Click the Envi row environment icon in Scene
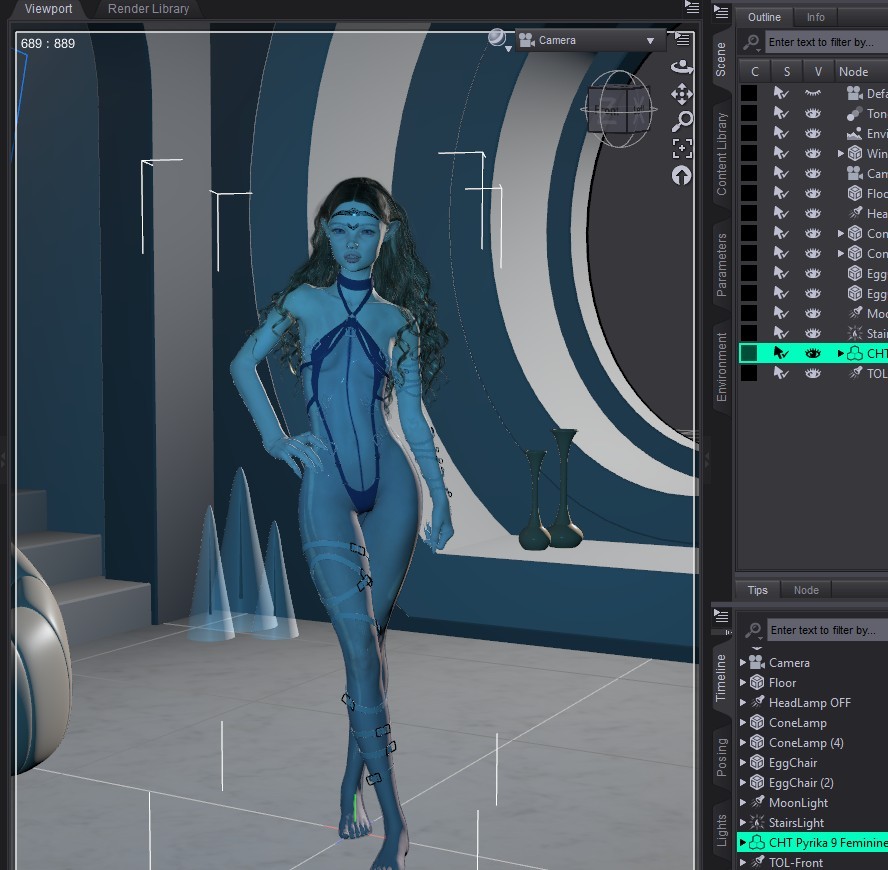The image size is (888, 870). [x=855, y=134]
